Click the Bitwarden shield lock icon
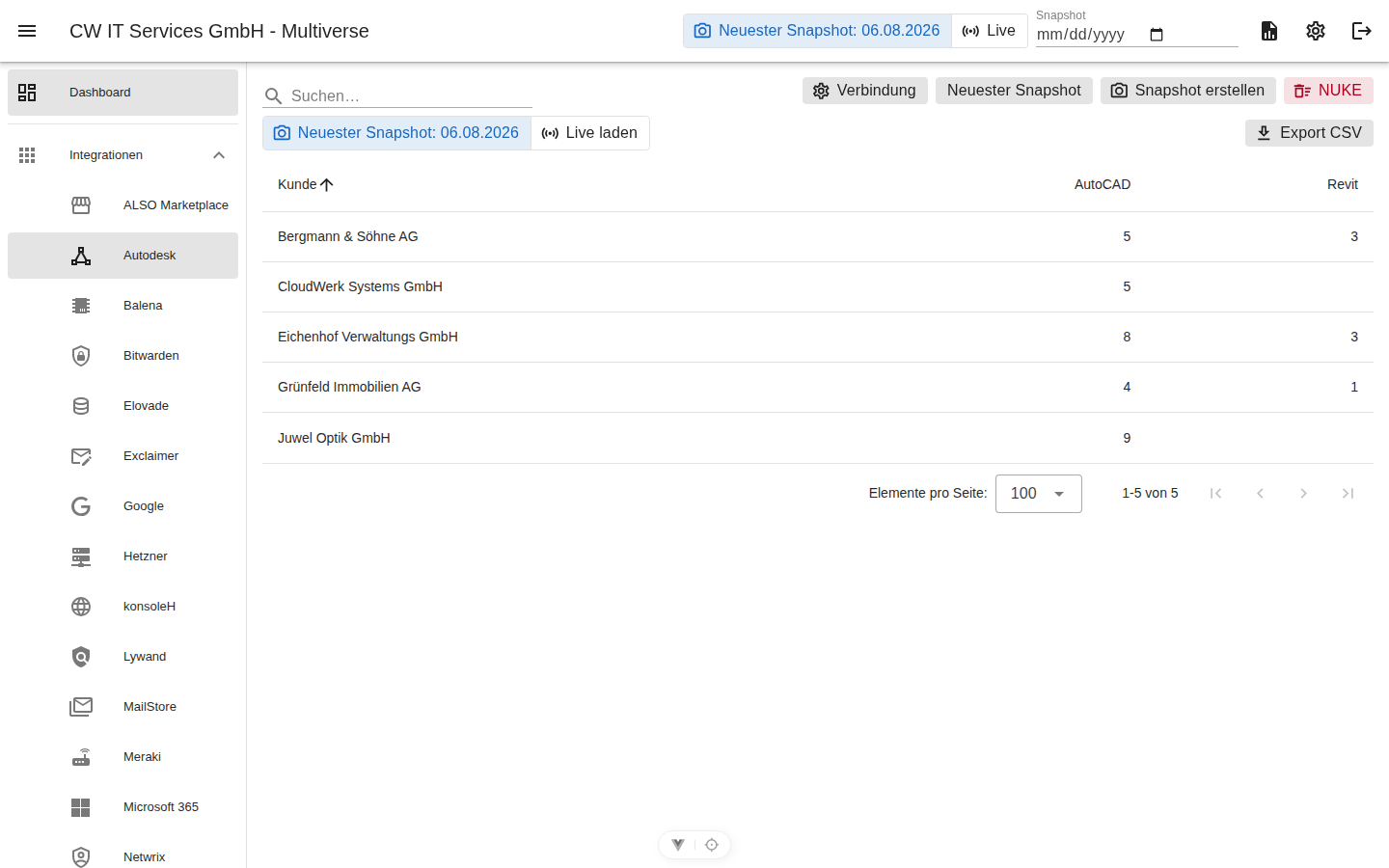Screen dimensions: 1389x868 [x=81, y=356]
